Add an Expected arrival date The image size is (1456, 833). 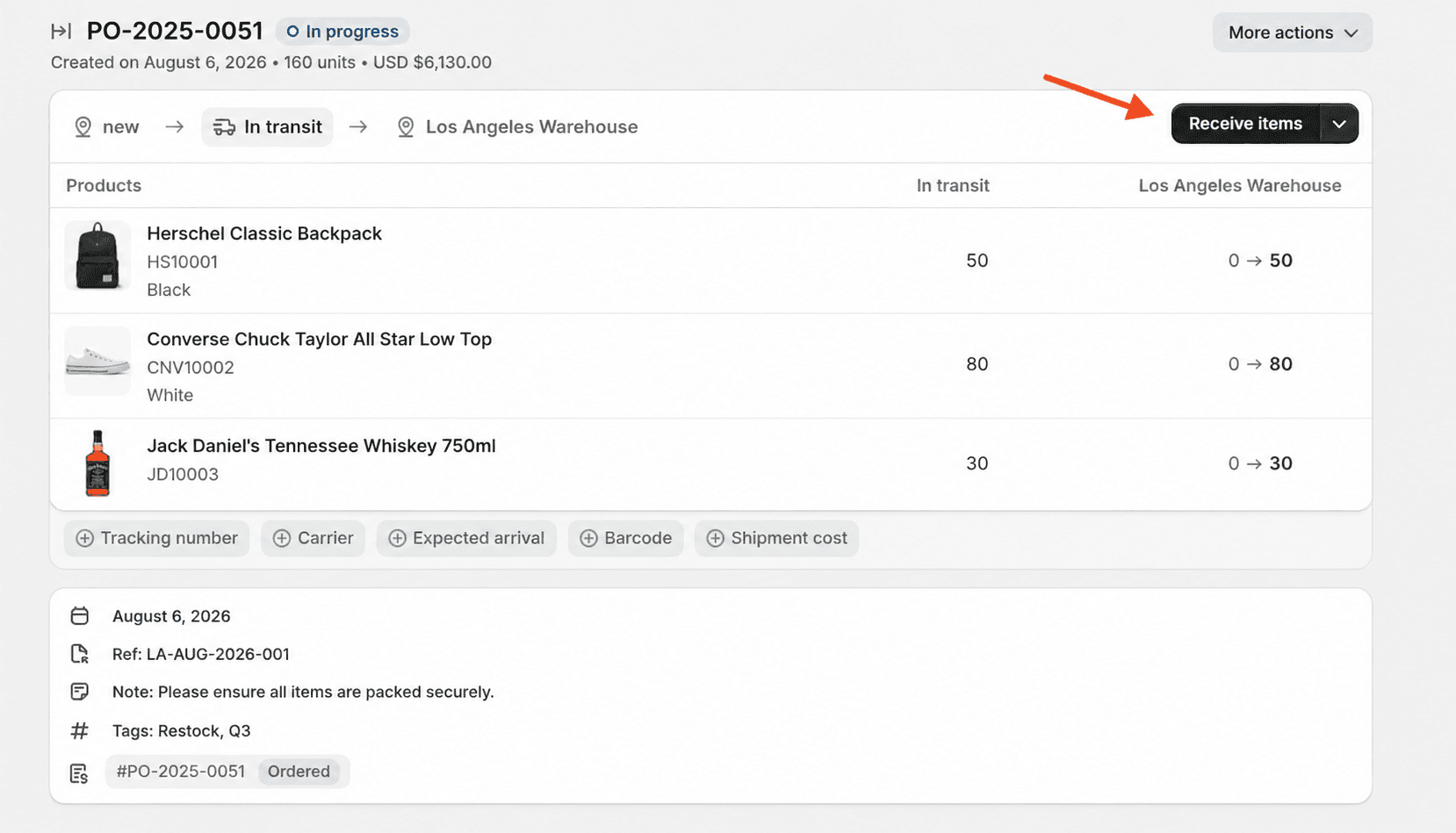466,538
